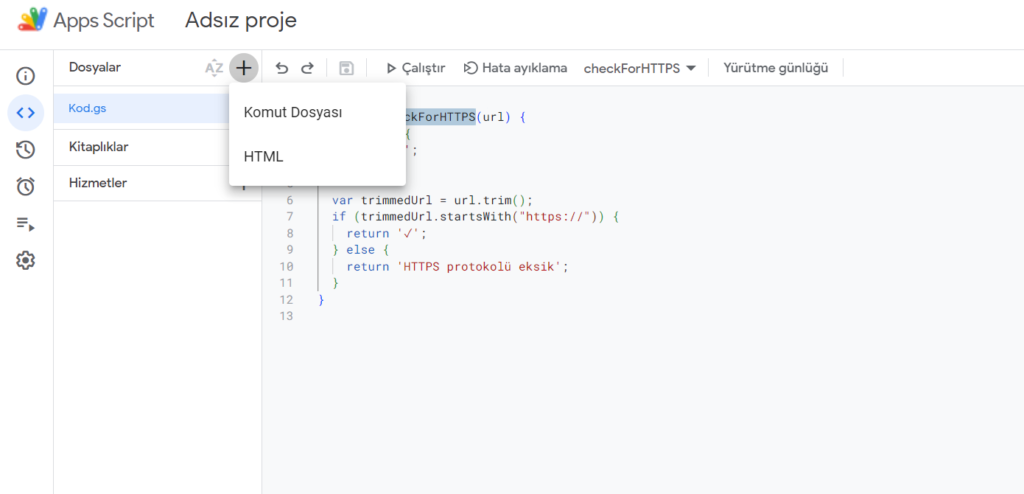Open Project Settings gear icon
1024x494 pixels.
(x=26, y=260)
